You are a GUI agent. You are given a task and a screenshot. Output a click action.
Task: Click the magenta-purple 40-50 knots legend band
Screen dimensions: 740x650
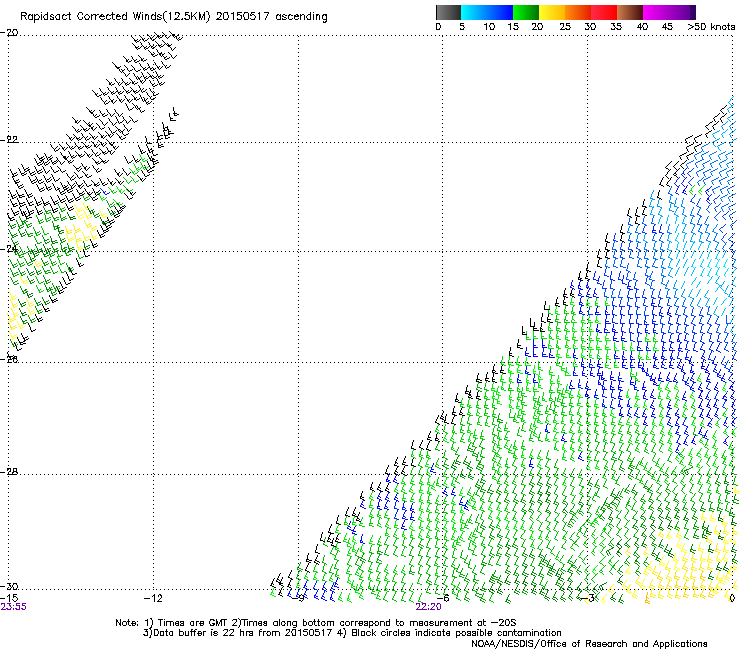tap(669, 12)
